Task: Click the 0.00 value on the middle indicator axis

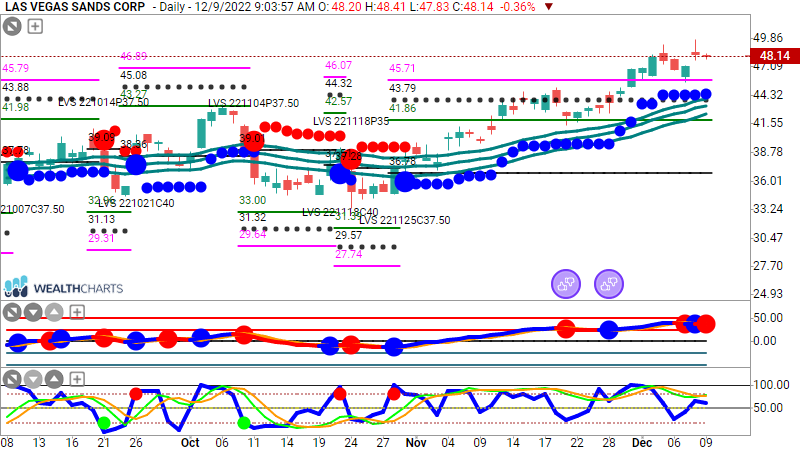Action: point(765,341)
